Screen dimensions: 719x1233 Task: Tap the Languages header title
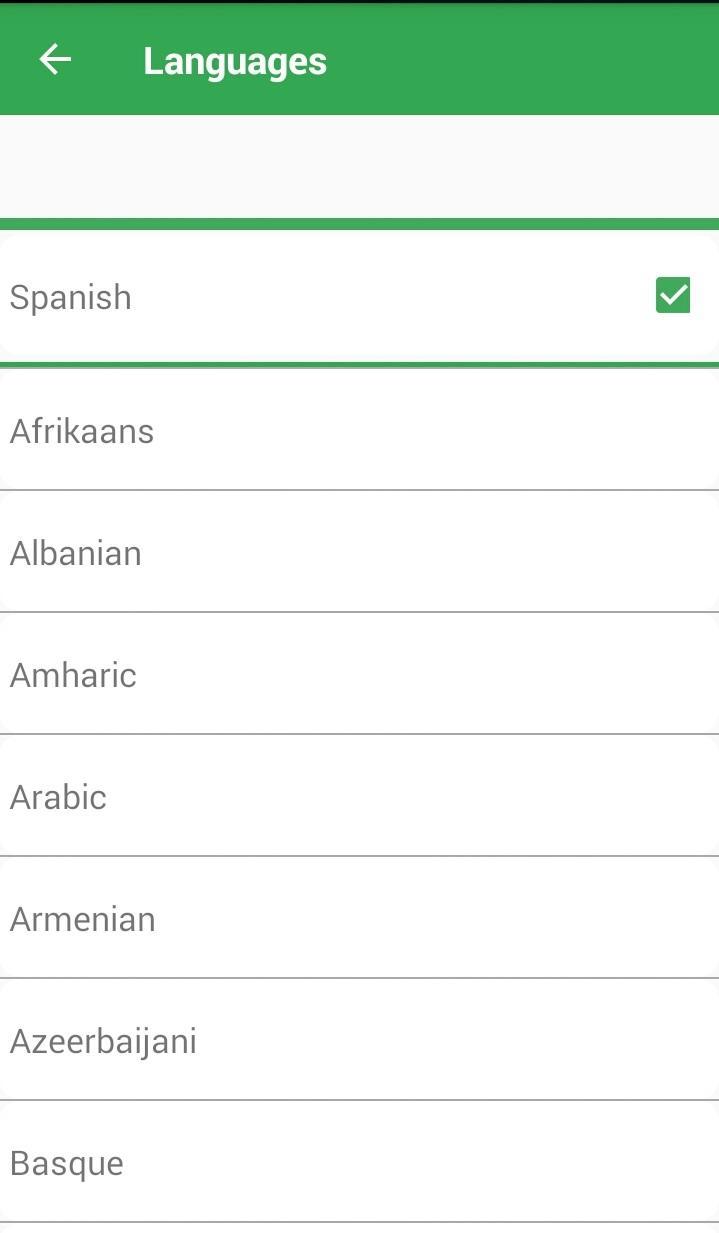click(235, 61)
